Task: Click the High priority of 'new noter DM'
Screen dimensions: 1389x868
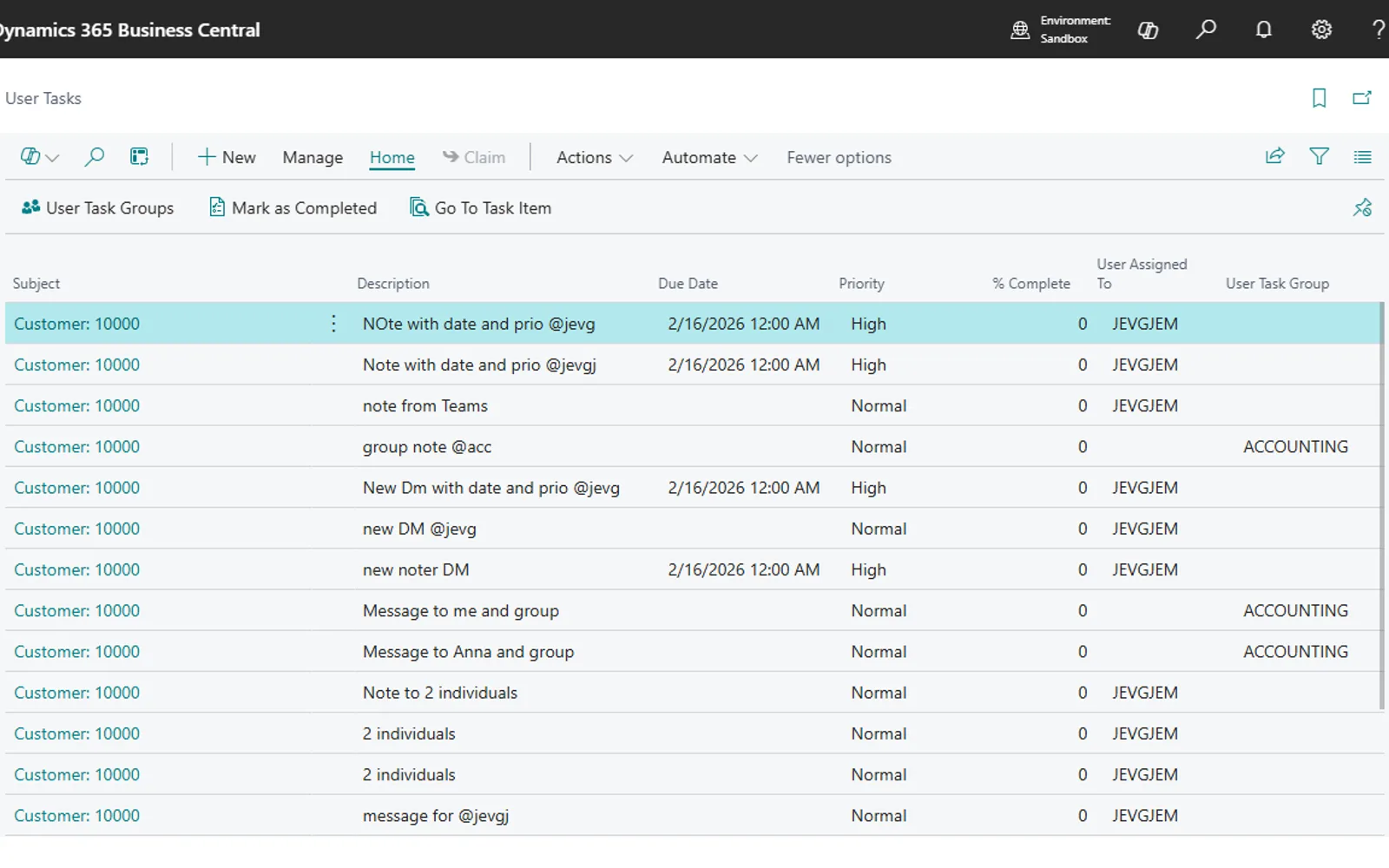Action: [x=868, y=569]
